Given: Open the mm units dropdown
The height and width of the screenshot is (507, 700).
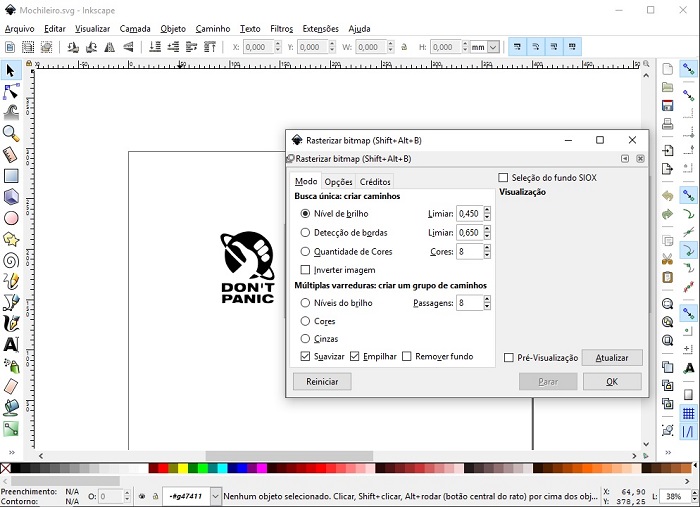Looking at the screenshot, I should pyautogui.click(x=493, y=47).
